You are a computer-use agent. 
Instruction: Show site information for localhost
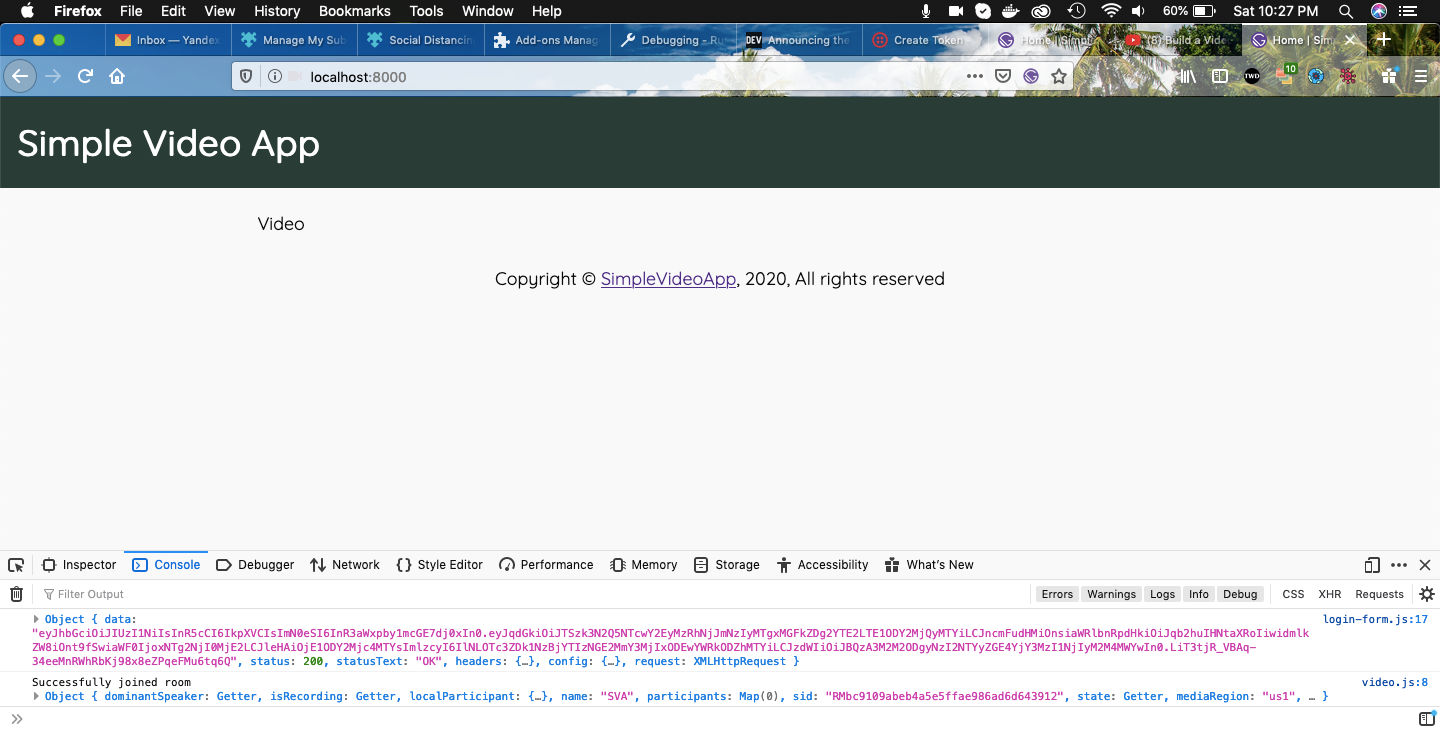click(274, 76)
